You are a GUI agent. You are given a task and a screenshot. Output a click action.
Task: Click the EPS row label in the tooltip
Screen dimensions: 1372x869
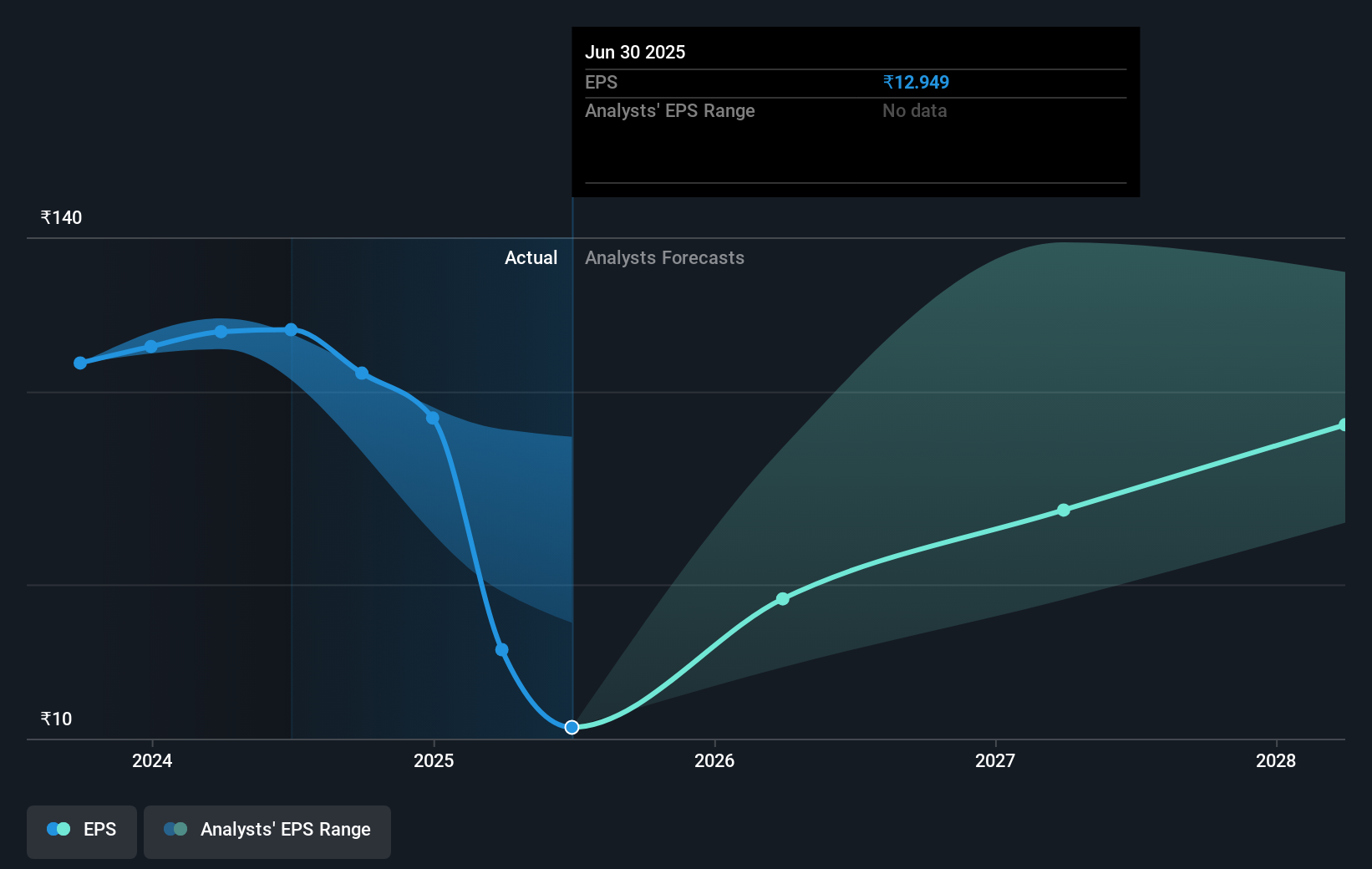click(x=601, y=82)
